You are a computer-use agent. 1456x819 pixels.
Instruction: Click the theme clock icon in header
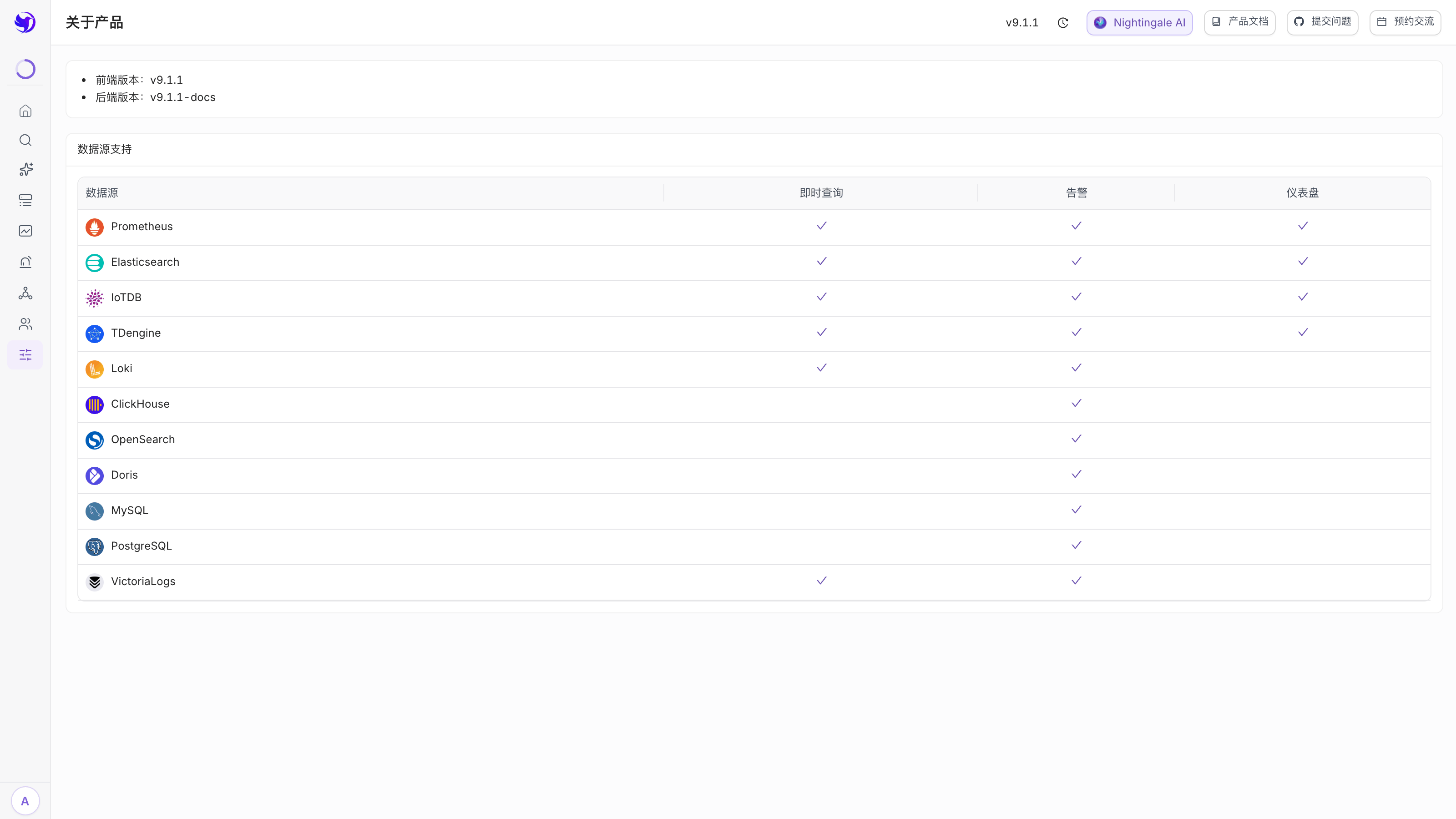pyautogui.click(x=1062, y=23)
